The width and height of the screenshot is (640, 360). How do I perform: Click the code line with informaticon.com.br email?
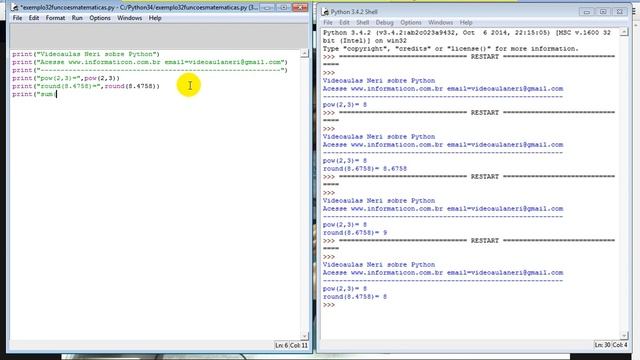150,62
